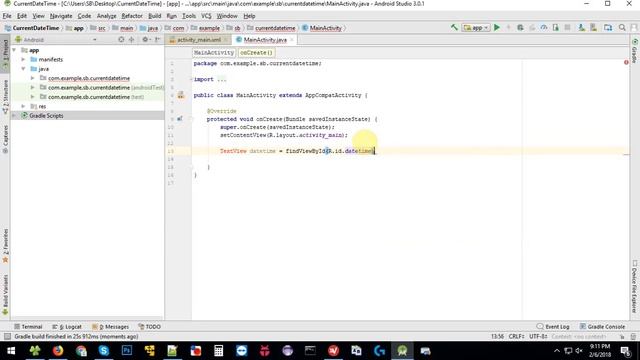Open the Android Profiler gauge icon
The height and width of the screenshot is (360, 640).
click(x=544, y=27)
